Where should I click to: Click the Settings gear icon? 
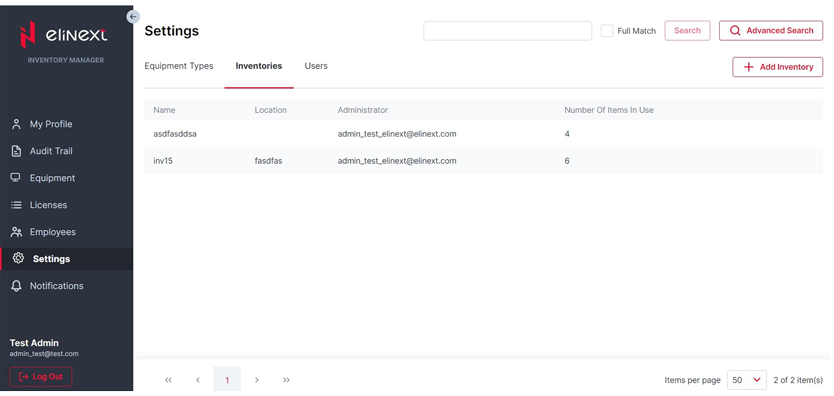tap(18, 258)
